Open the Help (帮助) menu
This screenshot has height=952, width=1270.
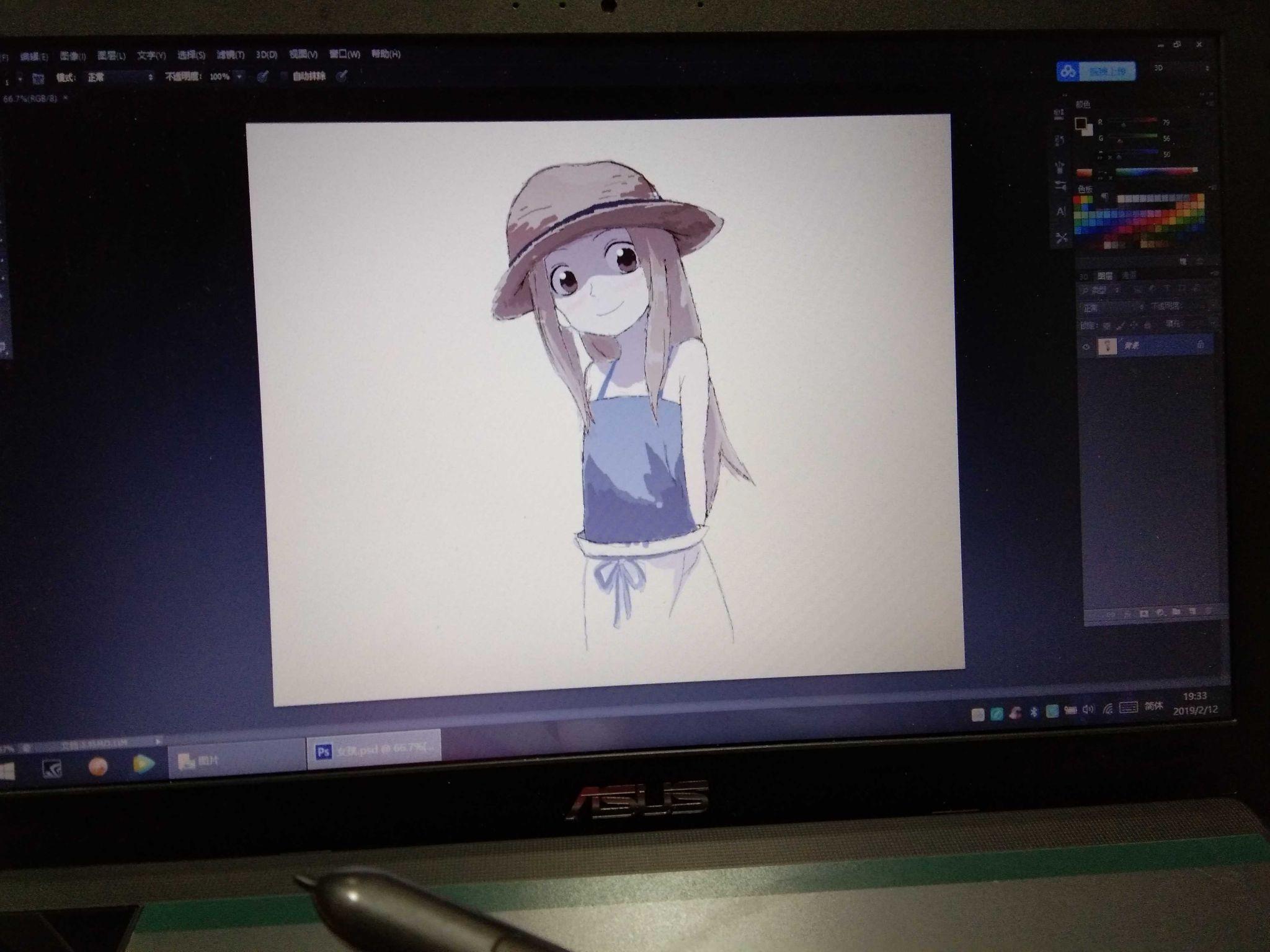[x=386, y=53]
